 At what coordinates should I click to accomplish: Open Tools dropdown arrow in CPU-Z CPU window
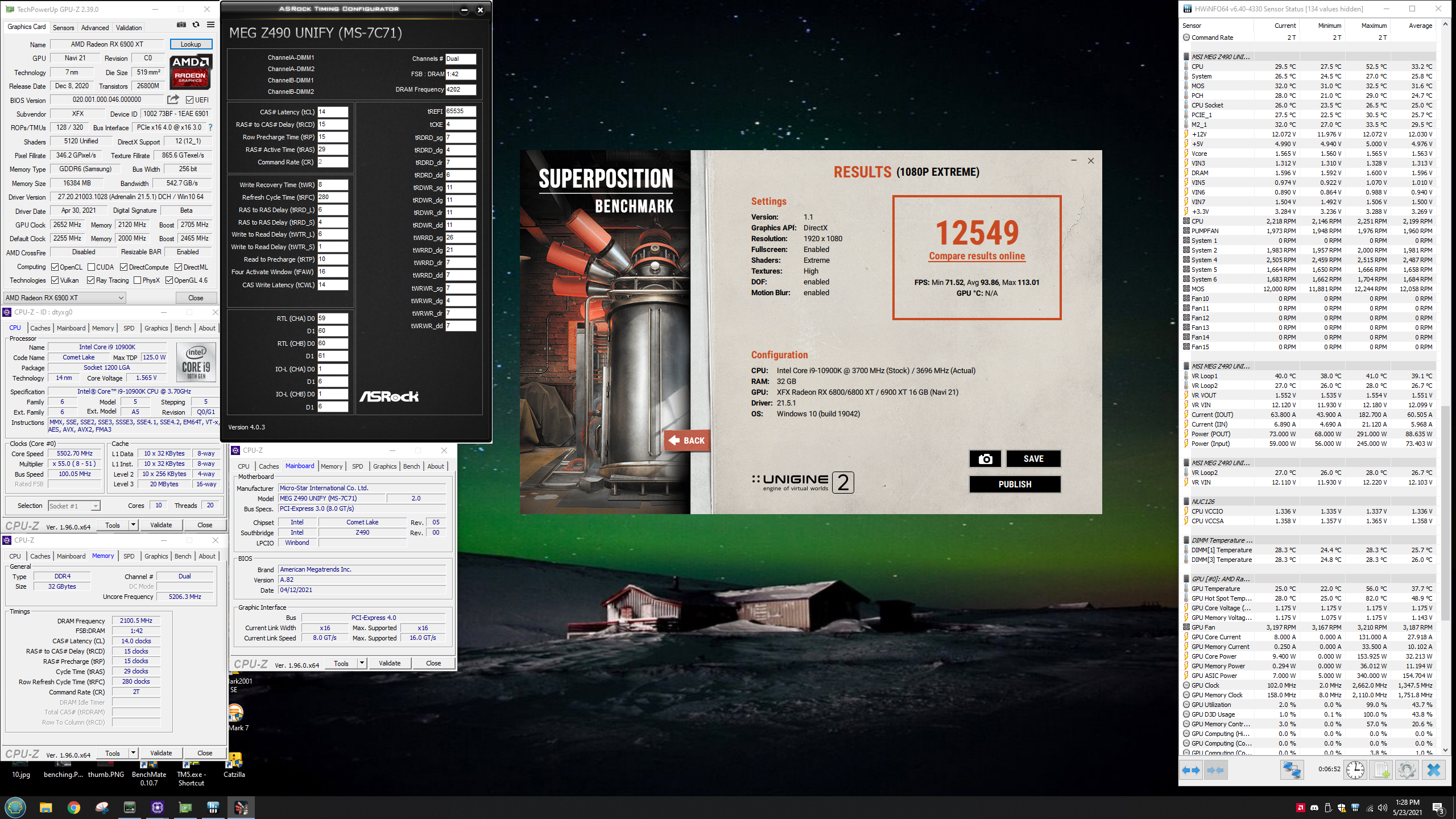pyautogui.click(x=133, y=525)
